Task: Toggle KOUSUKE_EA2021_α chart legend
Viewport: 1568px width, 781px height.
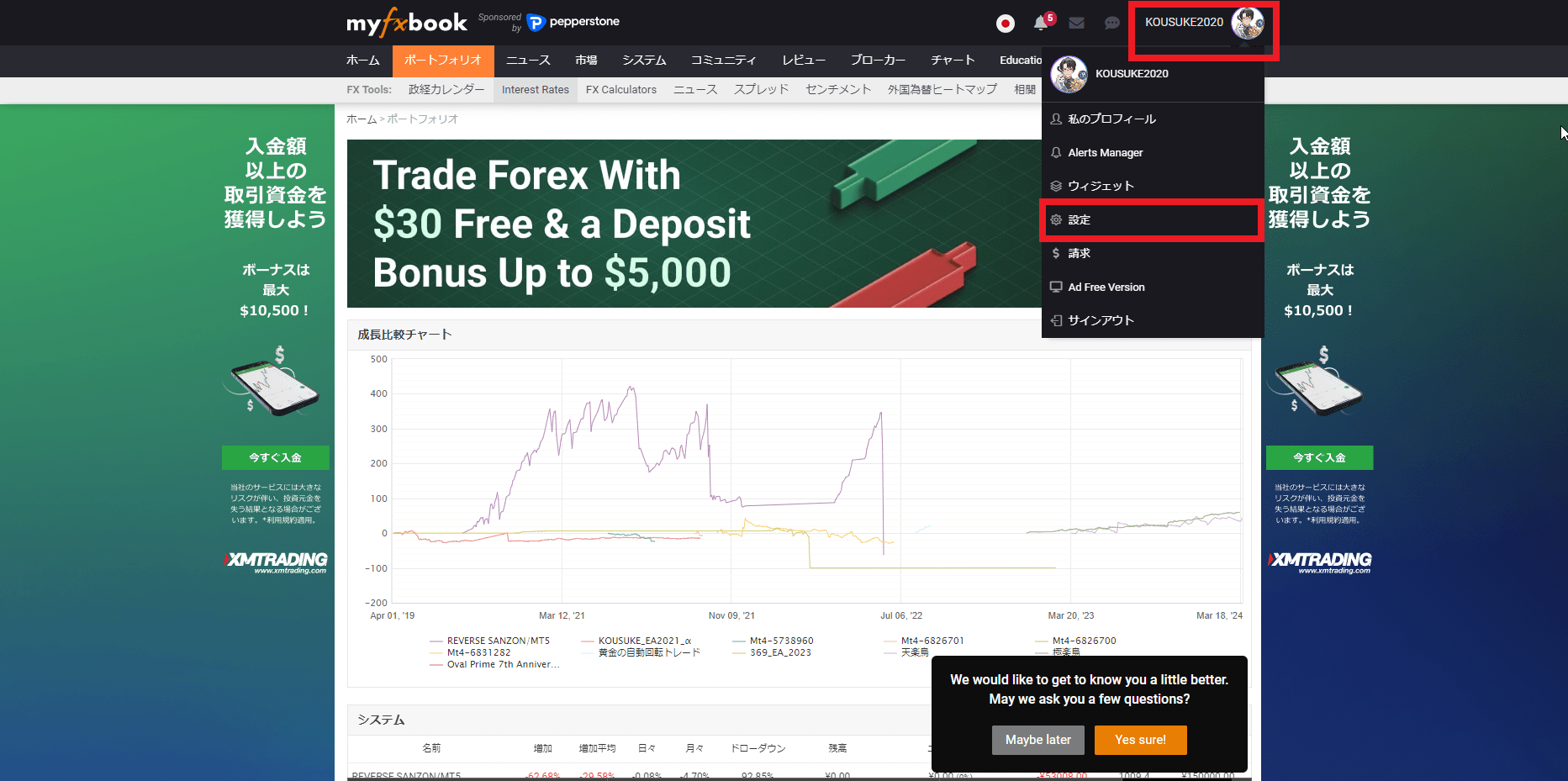Action: pyautogui.click(x=637, y=641)
